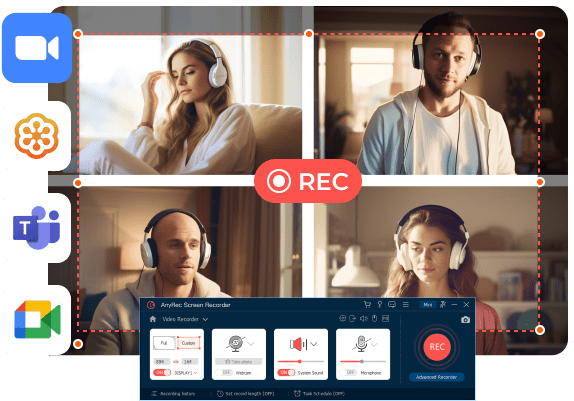Image resolution: width=574 pixels, height=401 pixels.
Task: Click the crossed-out webcam icon
Action: click(235, 343)
